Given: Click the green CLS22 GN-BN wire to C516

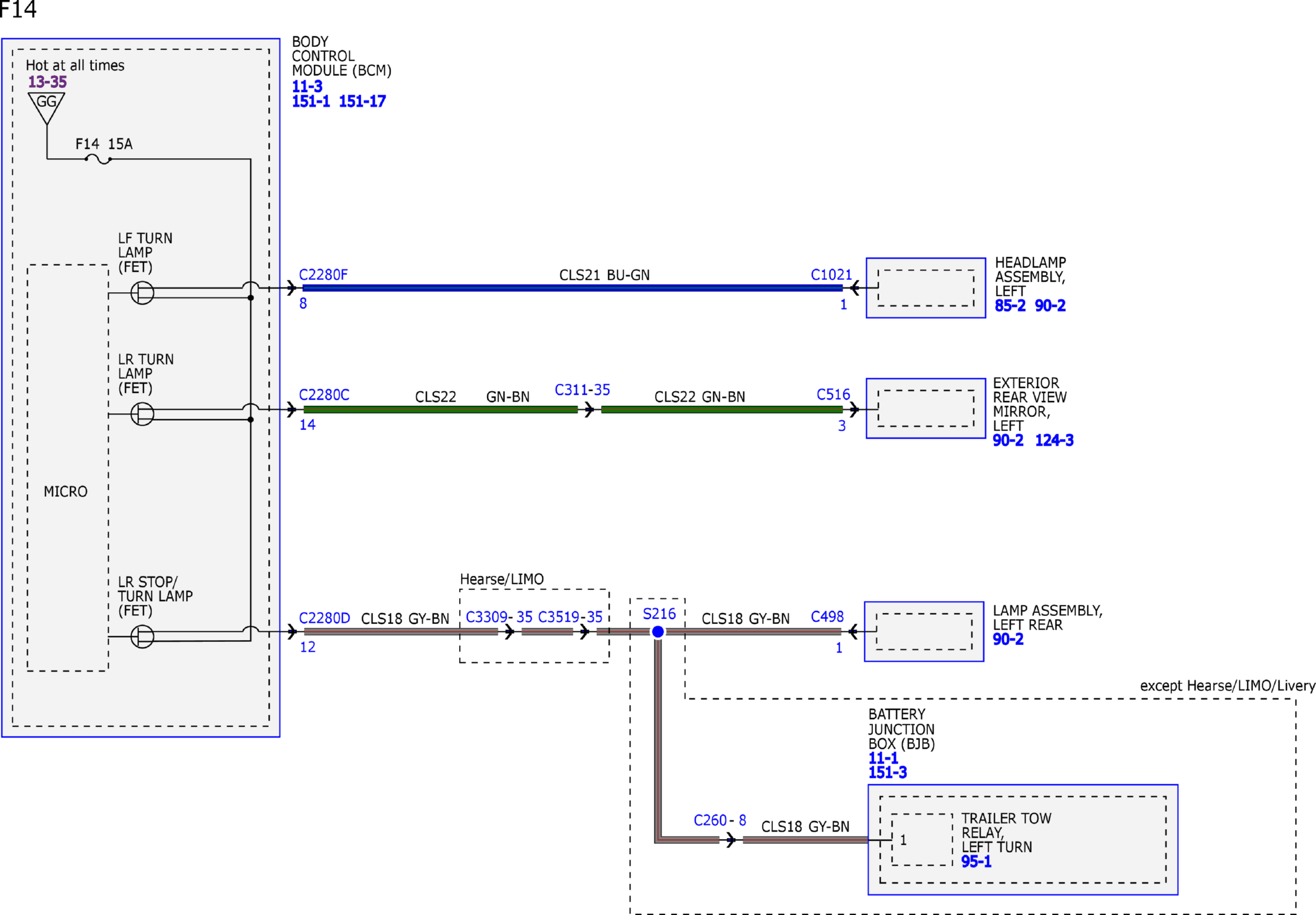Looking at the screenshot, I should [x=722, y=409].
